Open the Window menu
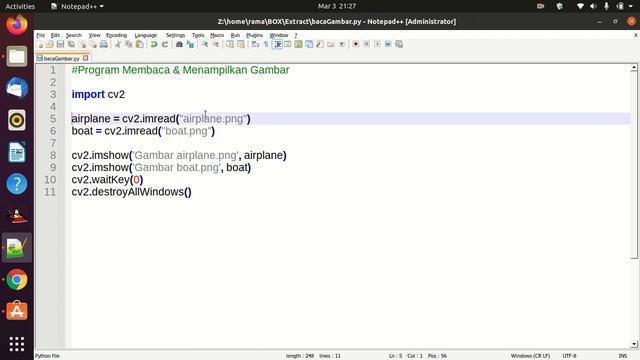 (279, 35)
